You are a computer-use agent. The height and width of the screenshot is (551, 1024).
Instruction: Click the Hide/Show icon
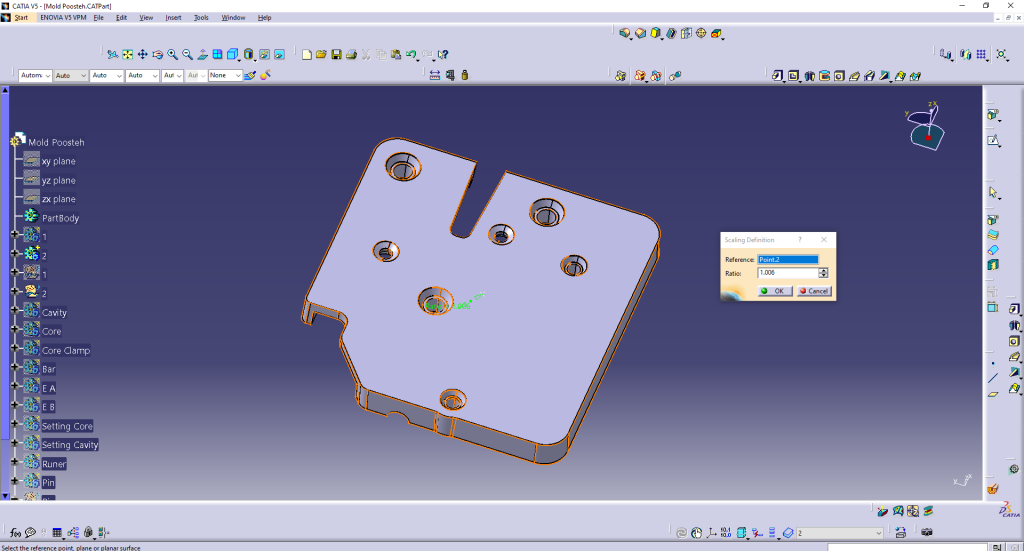[x=264, y=55]
